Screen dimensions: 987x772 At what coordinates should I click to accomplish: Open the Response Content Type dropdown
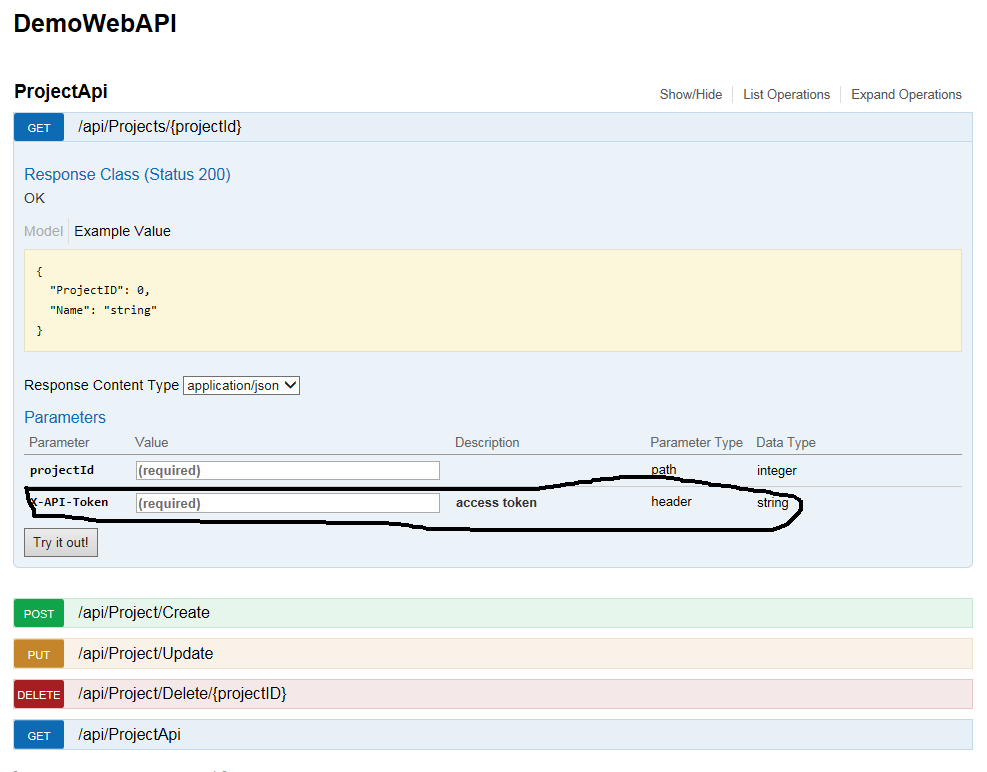[x=241, y=385]
